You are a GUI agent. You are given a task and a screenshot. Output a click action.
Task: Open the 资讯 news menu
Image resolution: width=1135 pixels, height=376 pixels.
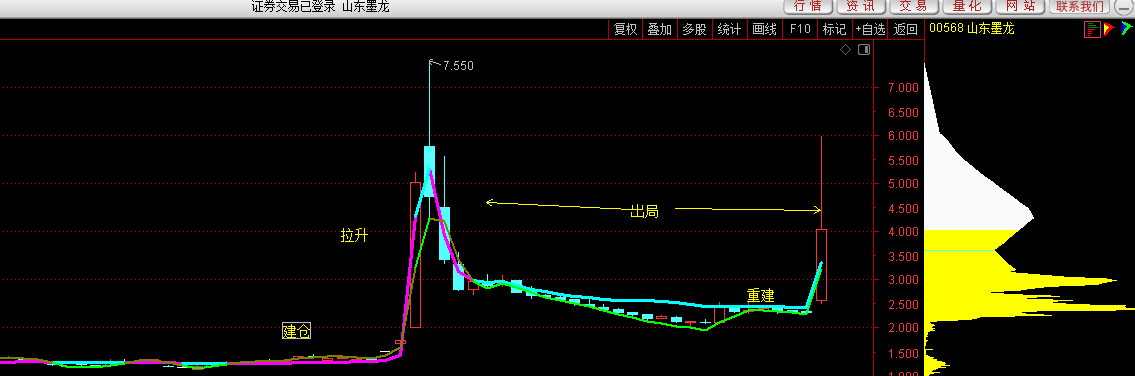point(861,7)
